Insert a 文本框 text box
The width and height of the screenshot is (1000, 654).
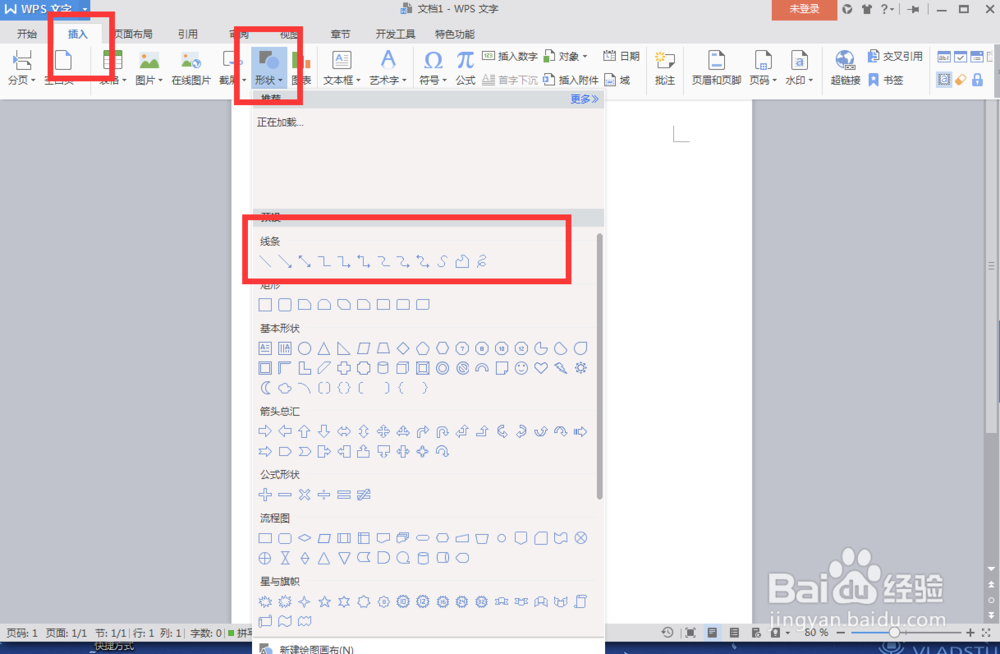tap(341, 68)
